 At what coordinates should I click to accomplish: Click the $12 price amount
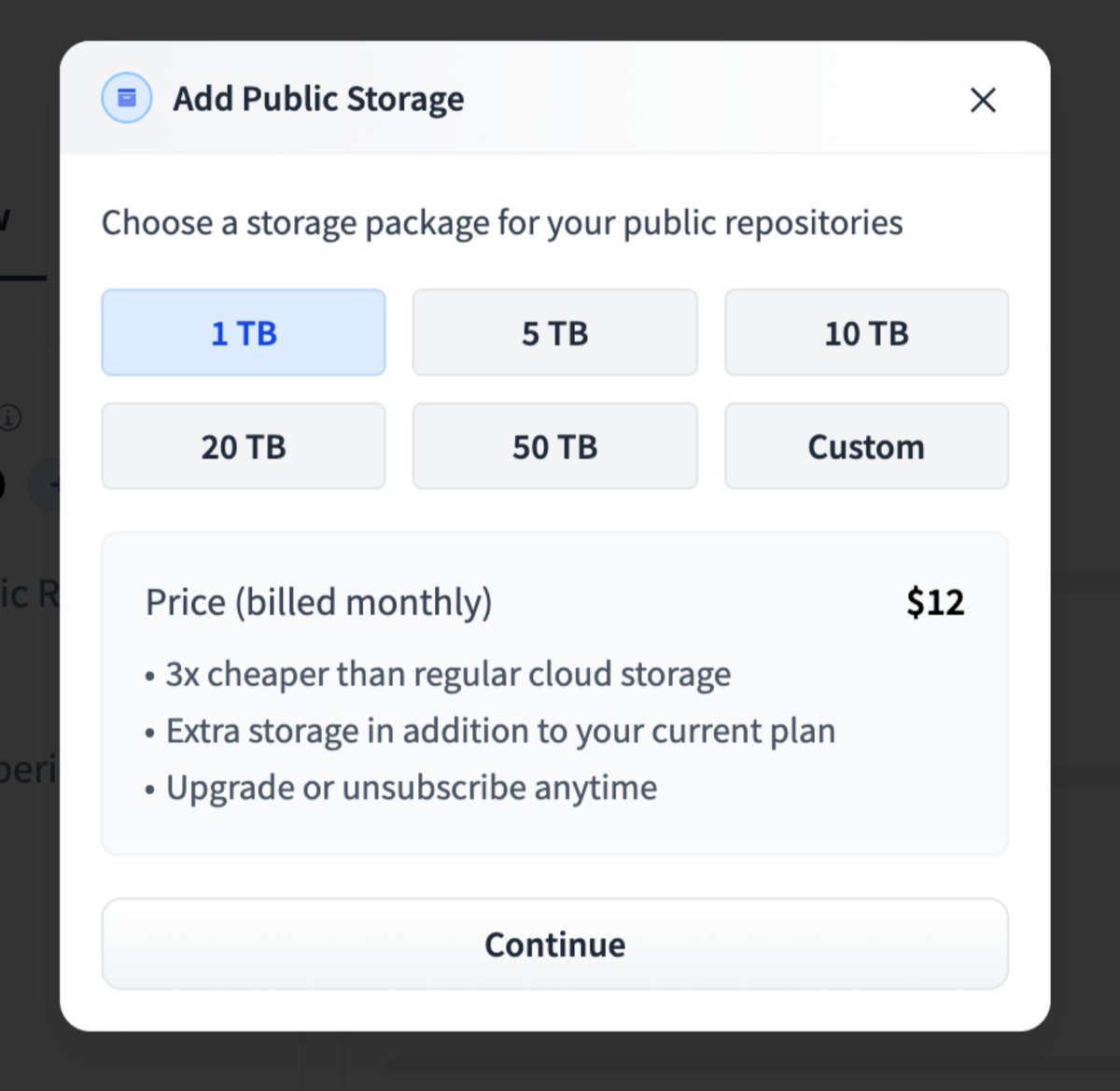(935, 602)
